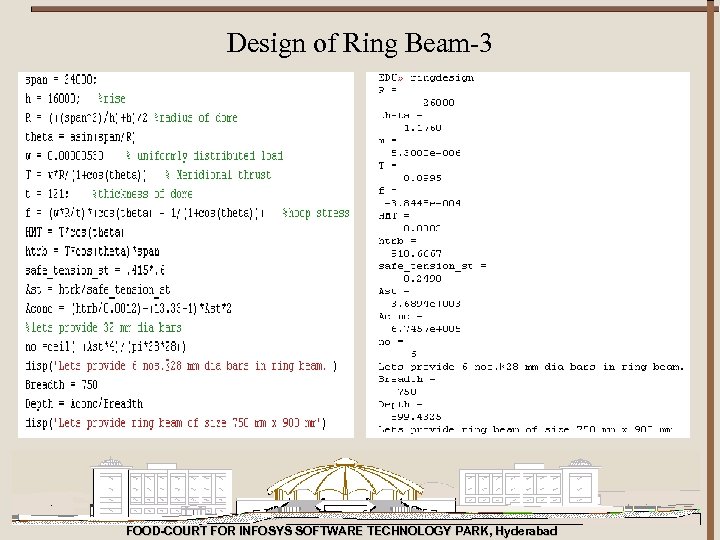Screen dimensions: 720x540
Task: Click the output Depth value "899.4325"
Action: (x=416, y=416)
